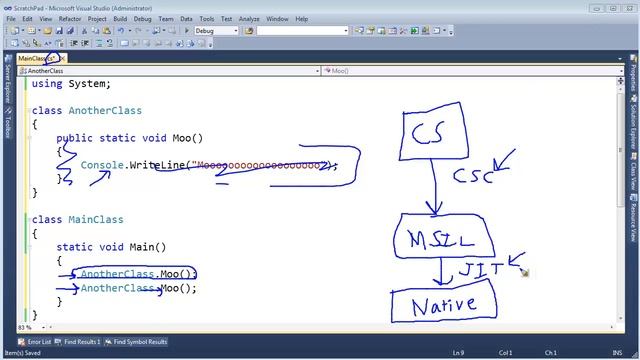Show the Error List panel tab
640x360 pixels.
(35, 342)
